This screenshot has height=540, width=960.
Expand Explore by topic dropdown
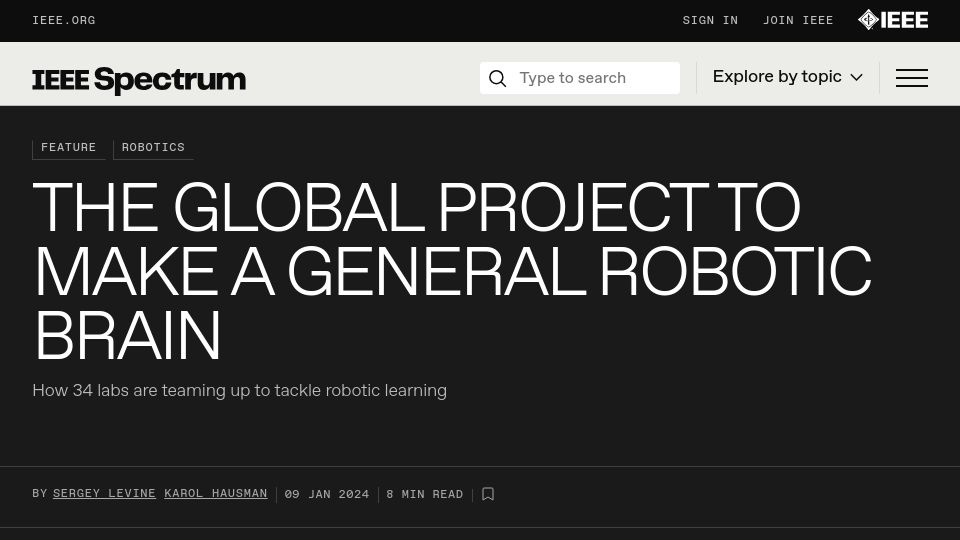(787, 77)
